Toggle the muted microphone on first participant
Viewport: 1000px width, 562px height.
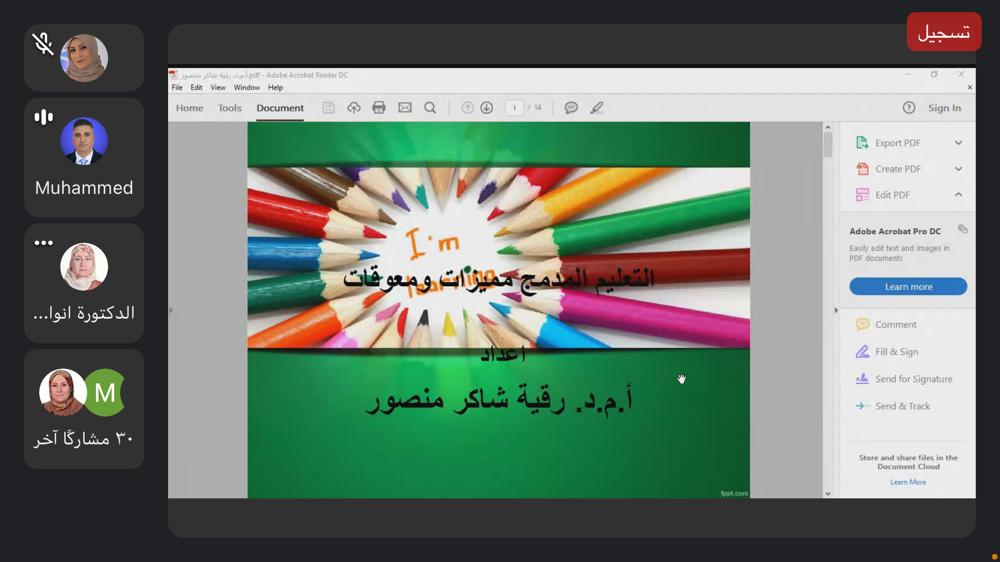point(42,44)
